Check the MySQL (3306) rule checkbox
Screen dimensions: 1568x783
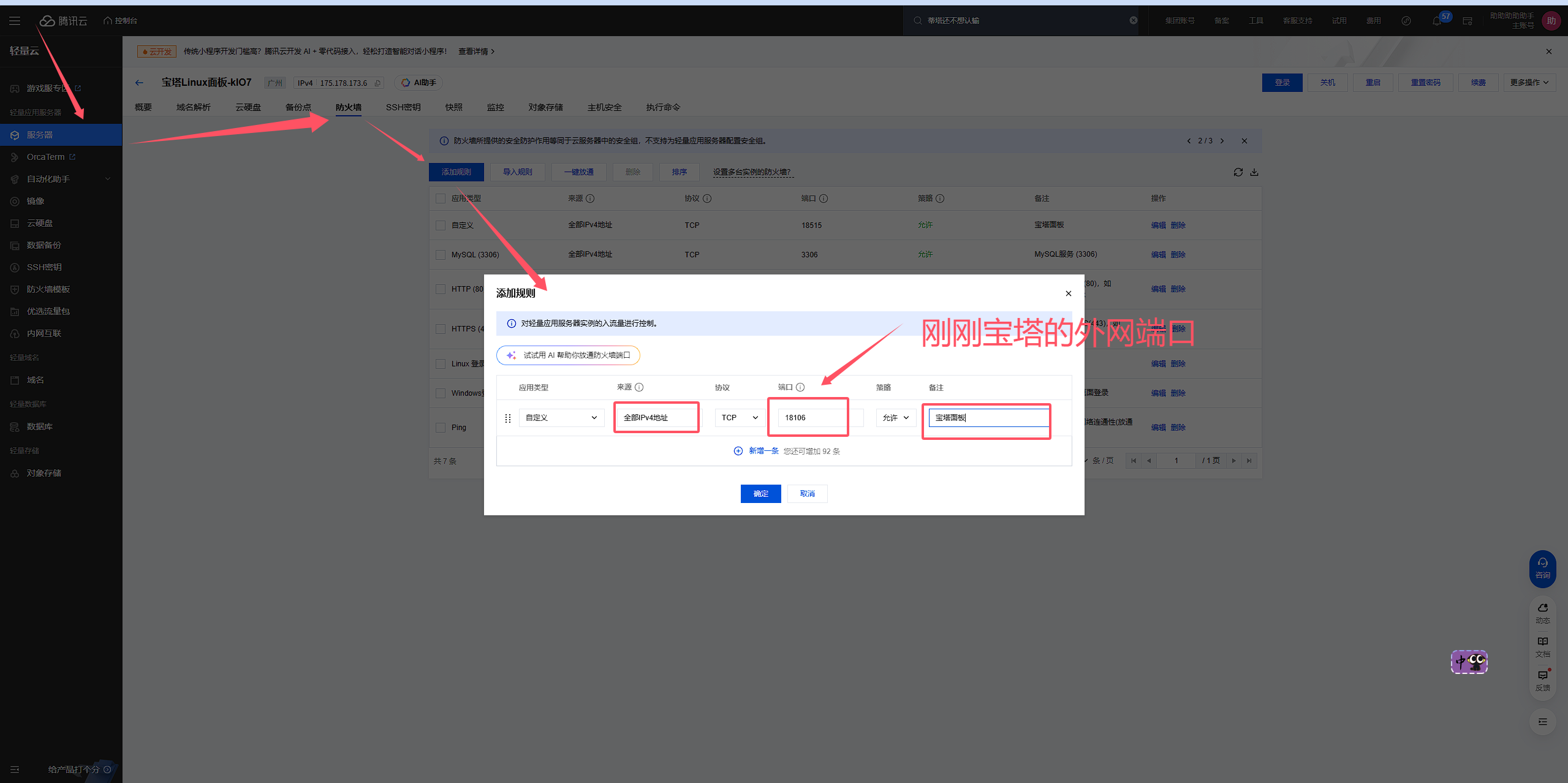point(440,255)
